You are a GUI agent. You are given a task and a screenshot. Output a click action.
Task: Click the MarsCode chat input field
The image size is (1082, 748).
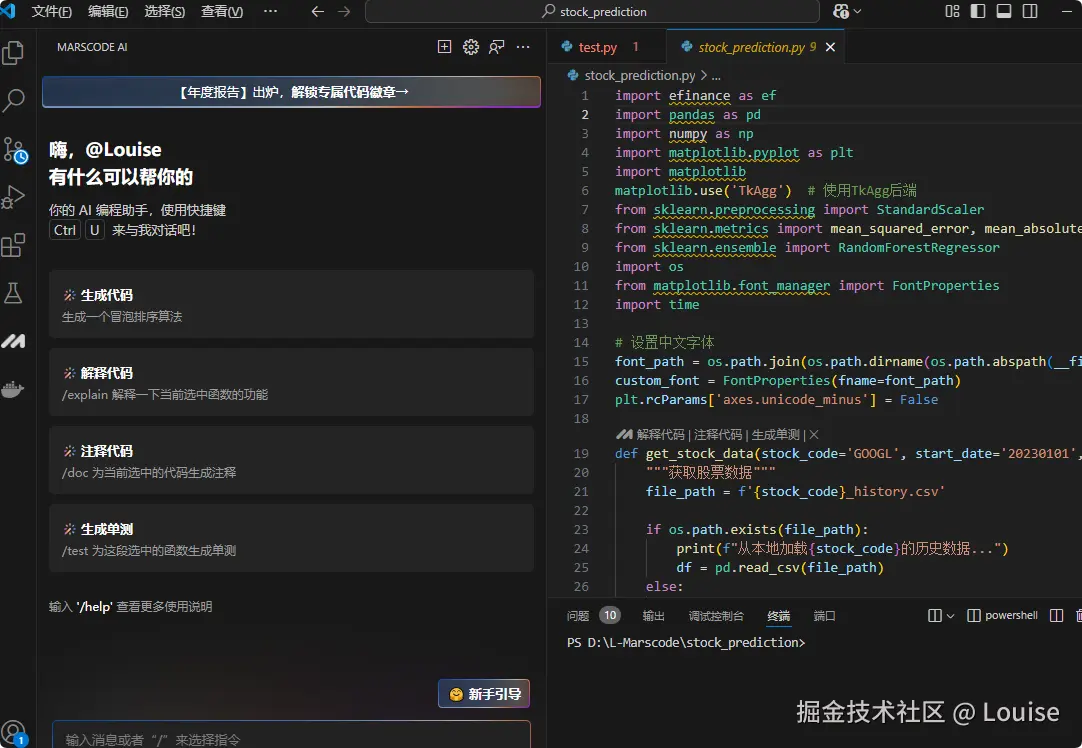tap(290, 735)
